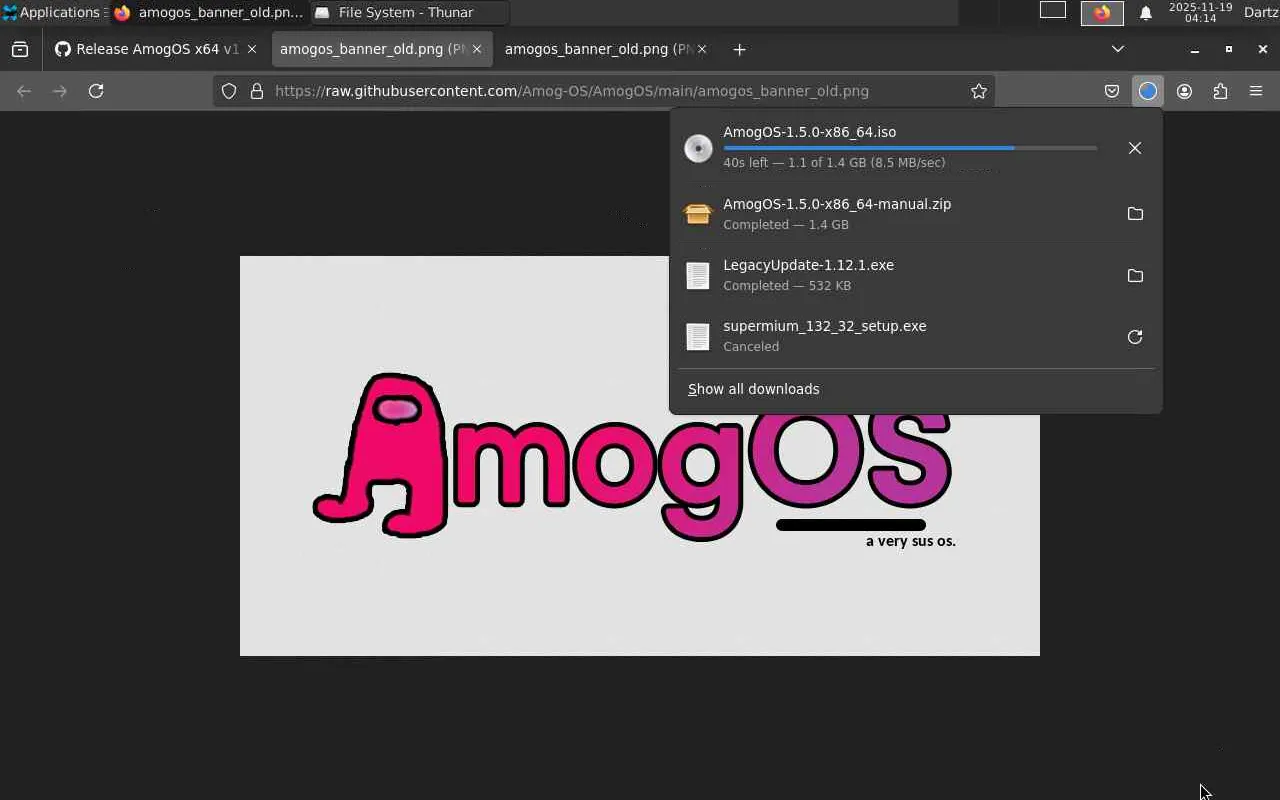Open the Applications menu in the top panel
The width and height of the screenshot is (1280, 800).
(x=52, y=13)
